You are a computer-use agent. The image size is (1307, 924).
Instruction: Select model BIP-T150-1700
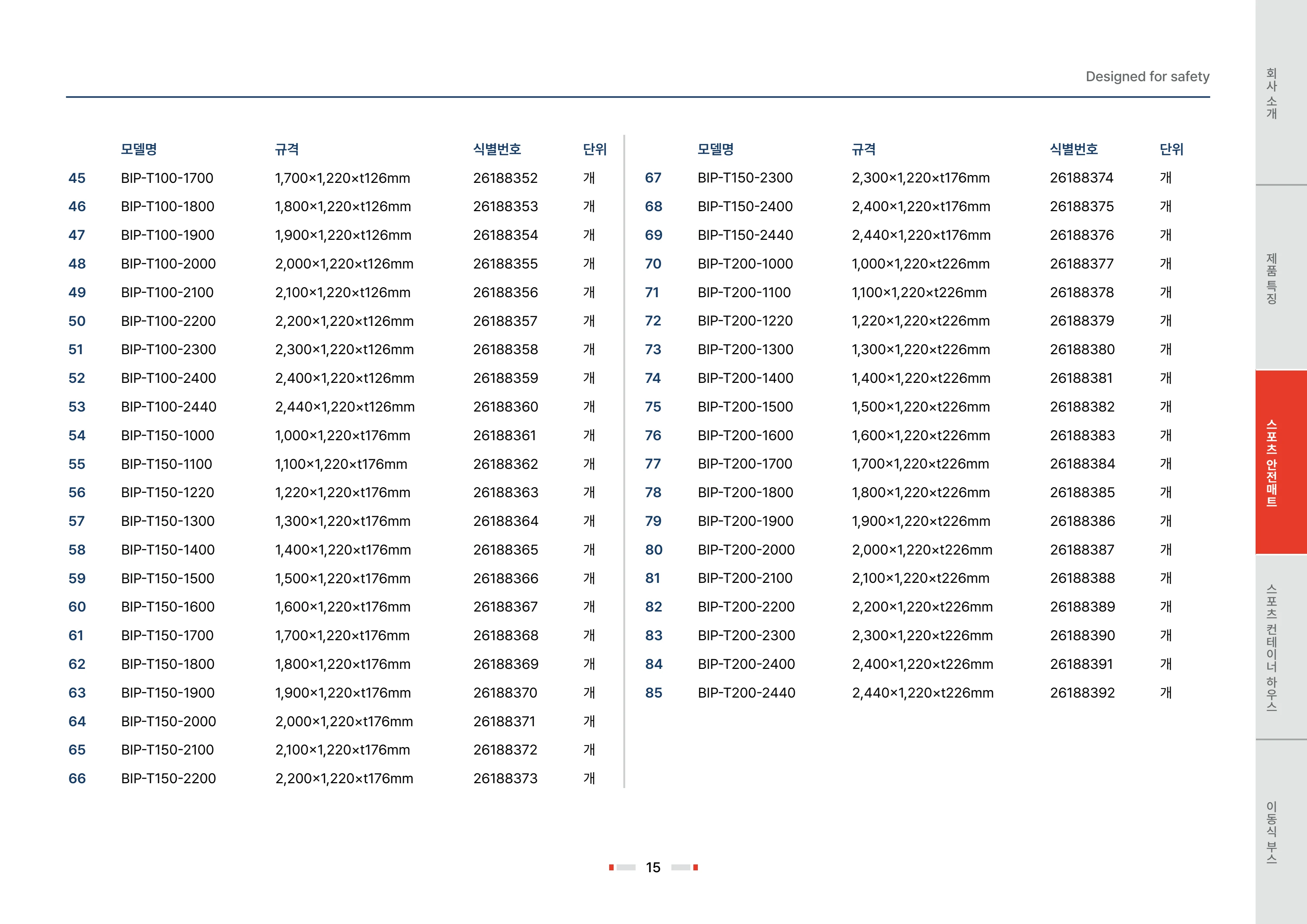[167, 635]
